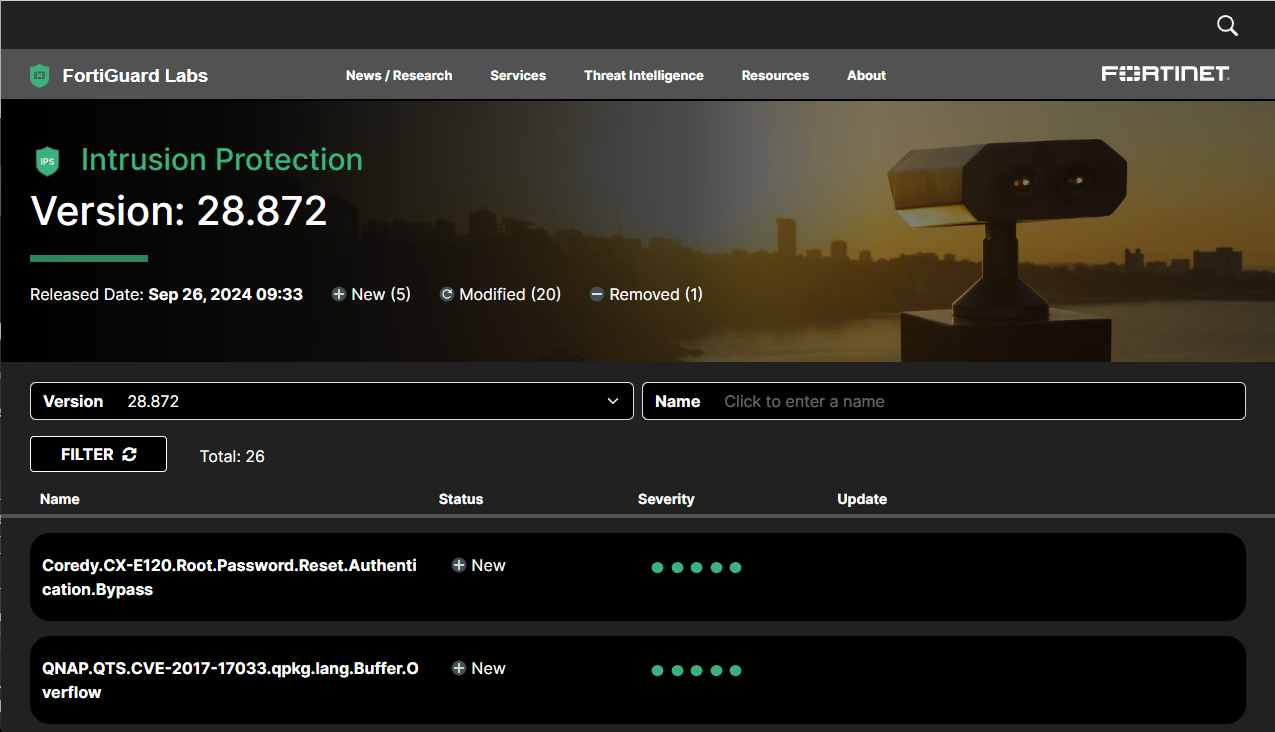
Task: Toggle the Name column header sort
Action: 59,498
